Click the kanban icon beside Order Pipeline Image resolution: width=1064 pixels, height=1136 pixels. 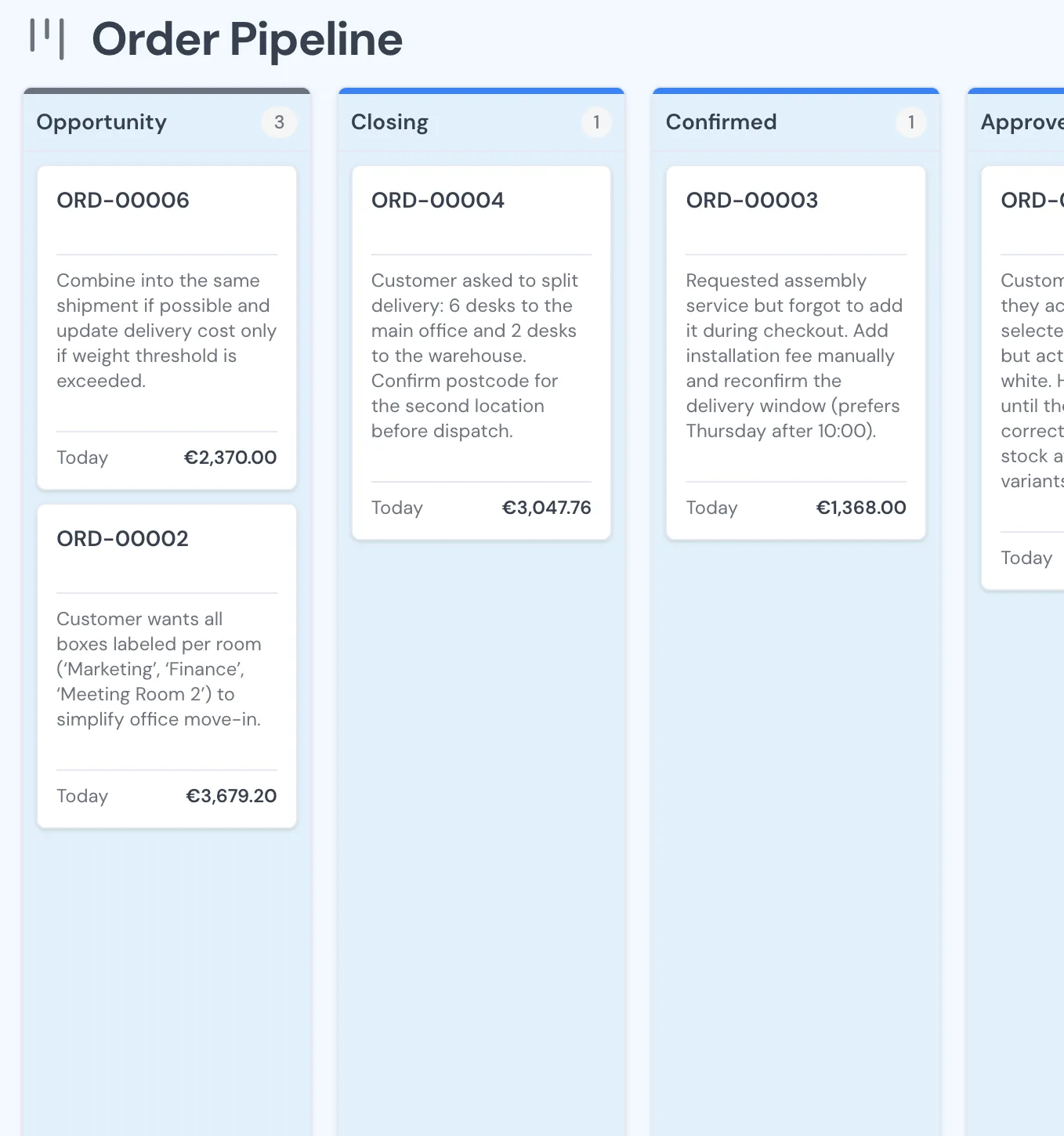(47, 39)
